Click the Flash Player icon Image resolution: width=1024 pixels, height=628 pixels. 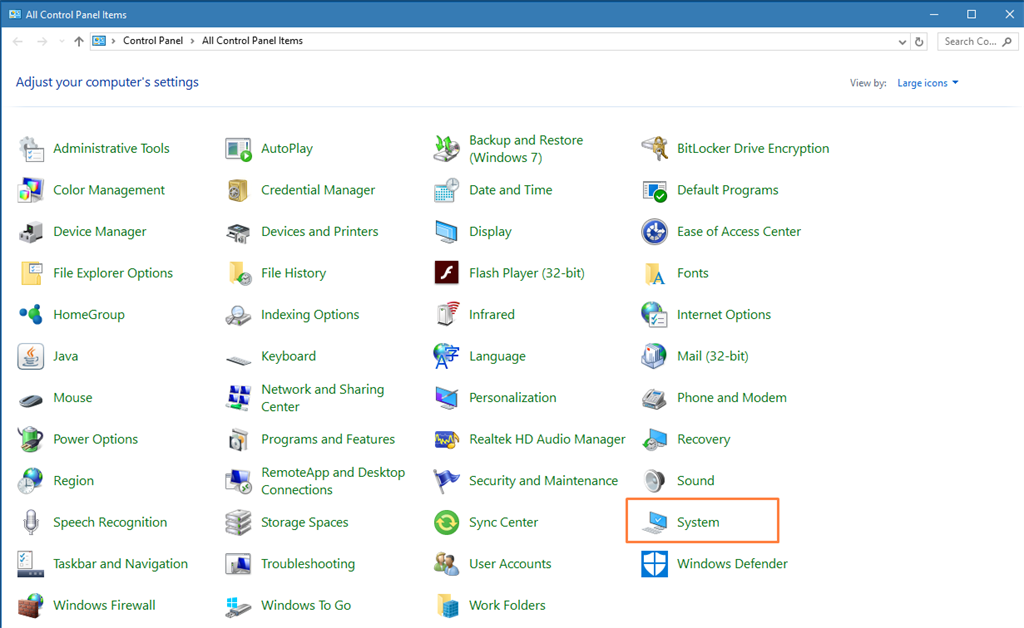[447, 273]
